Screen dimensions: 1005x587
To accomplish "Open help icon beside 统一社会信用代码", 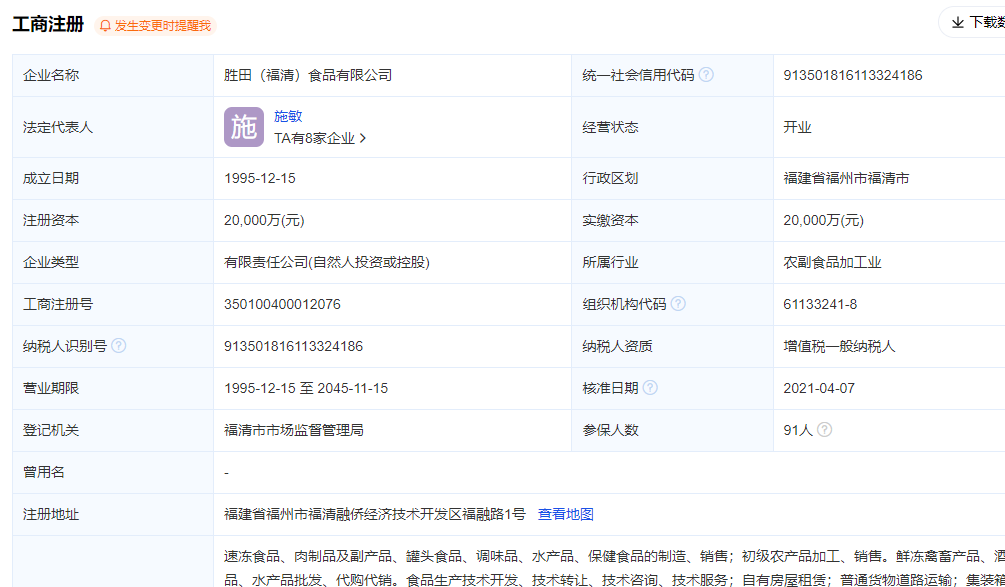I will 706,75.
